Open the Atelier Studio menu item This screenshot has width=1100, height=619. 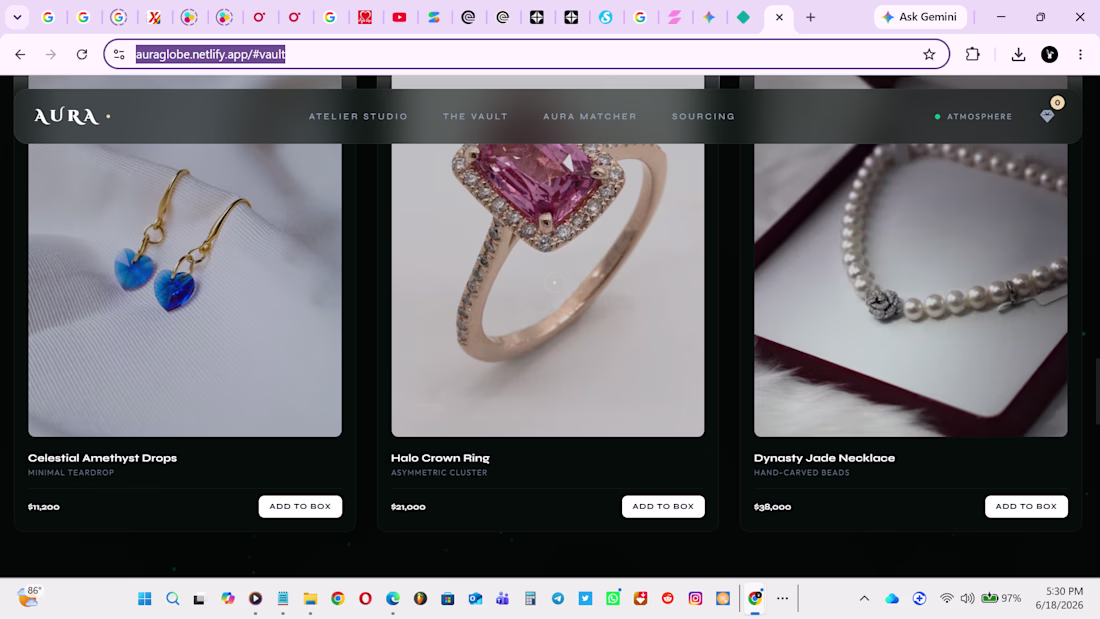click(x=358, y=117)
